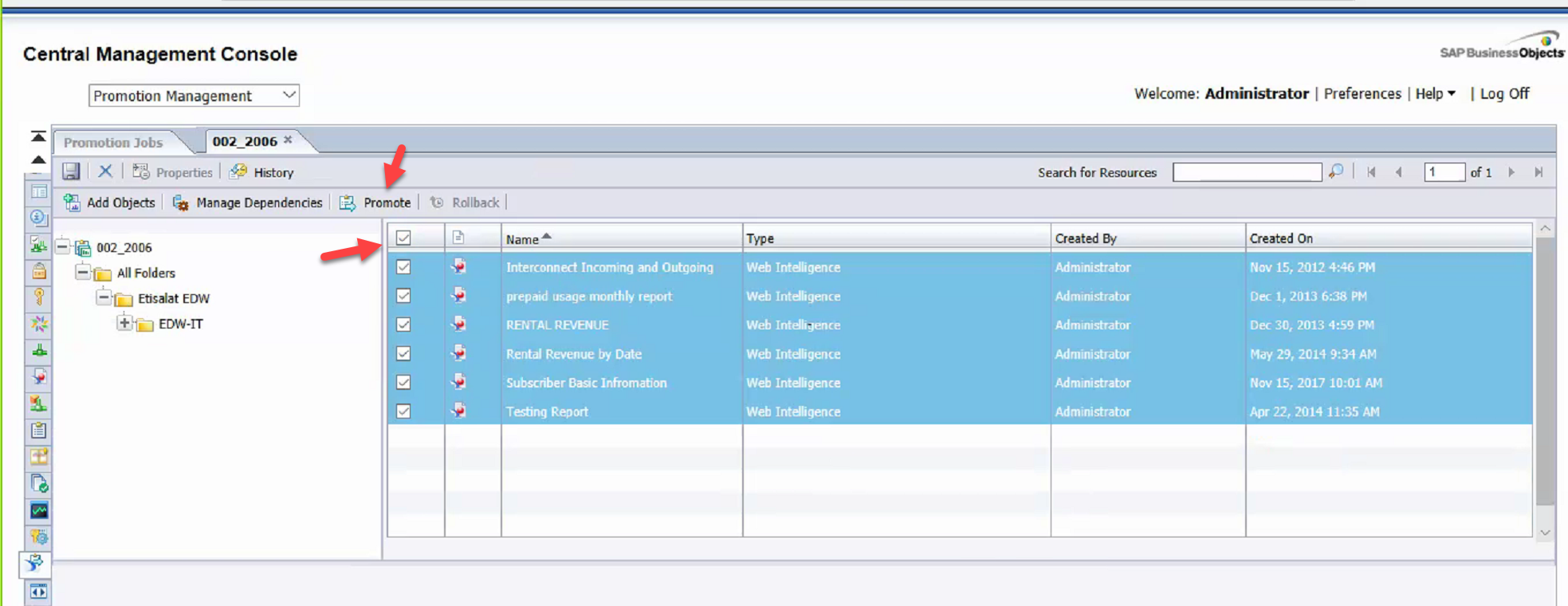Click the Properties toolbar icon

point(141,171)
